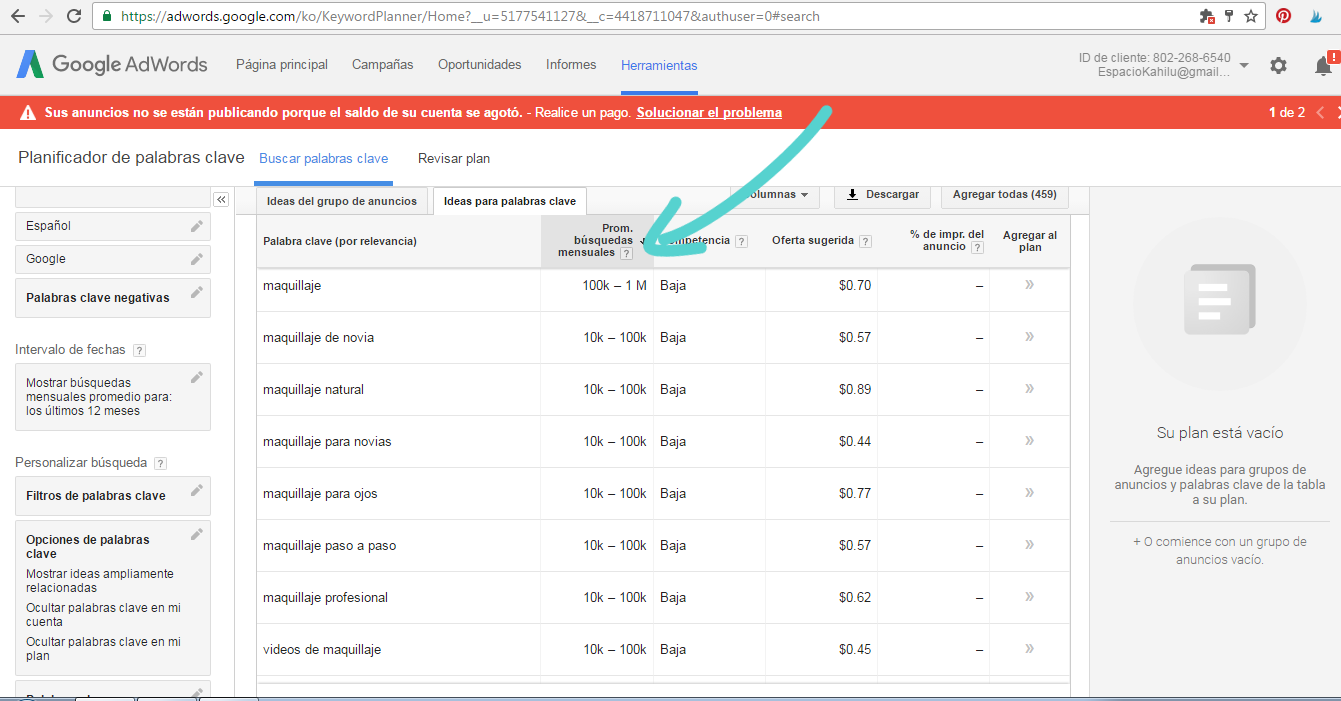
Task: Click the '100k – 1 M' search volume
Action: (615, 286)
